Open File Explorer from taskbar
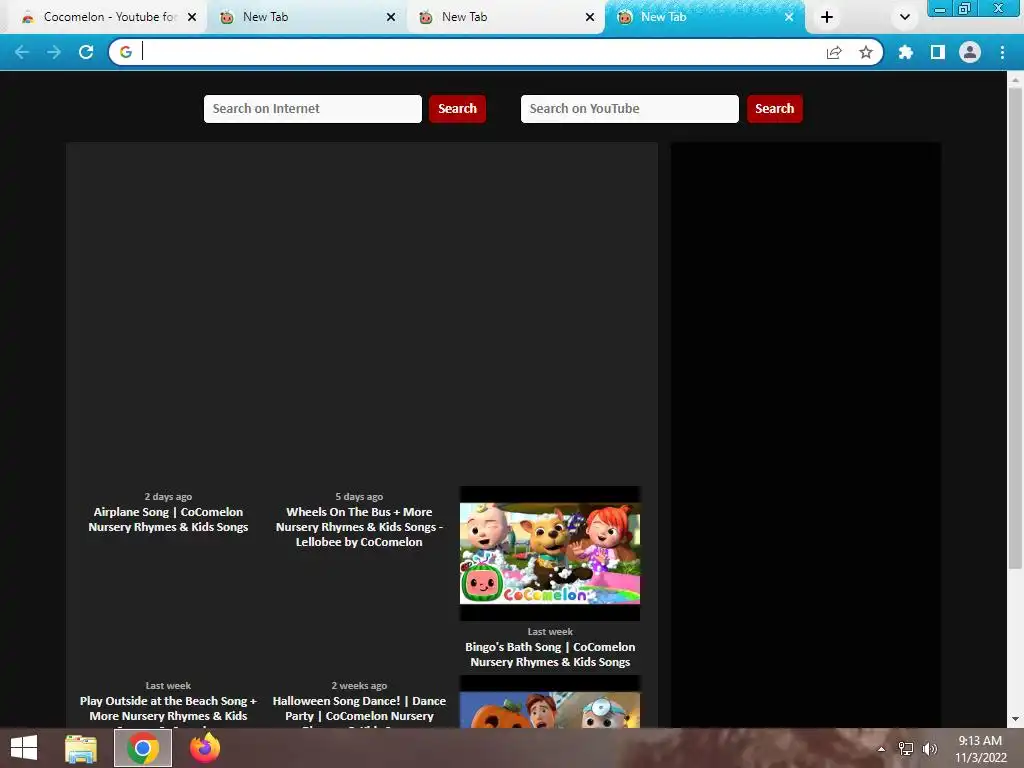The width and height of the screenshot is (1024, 768). 81,748
